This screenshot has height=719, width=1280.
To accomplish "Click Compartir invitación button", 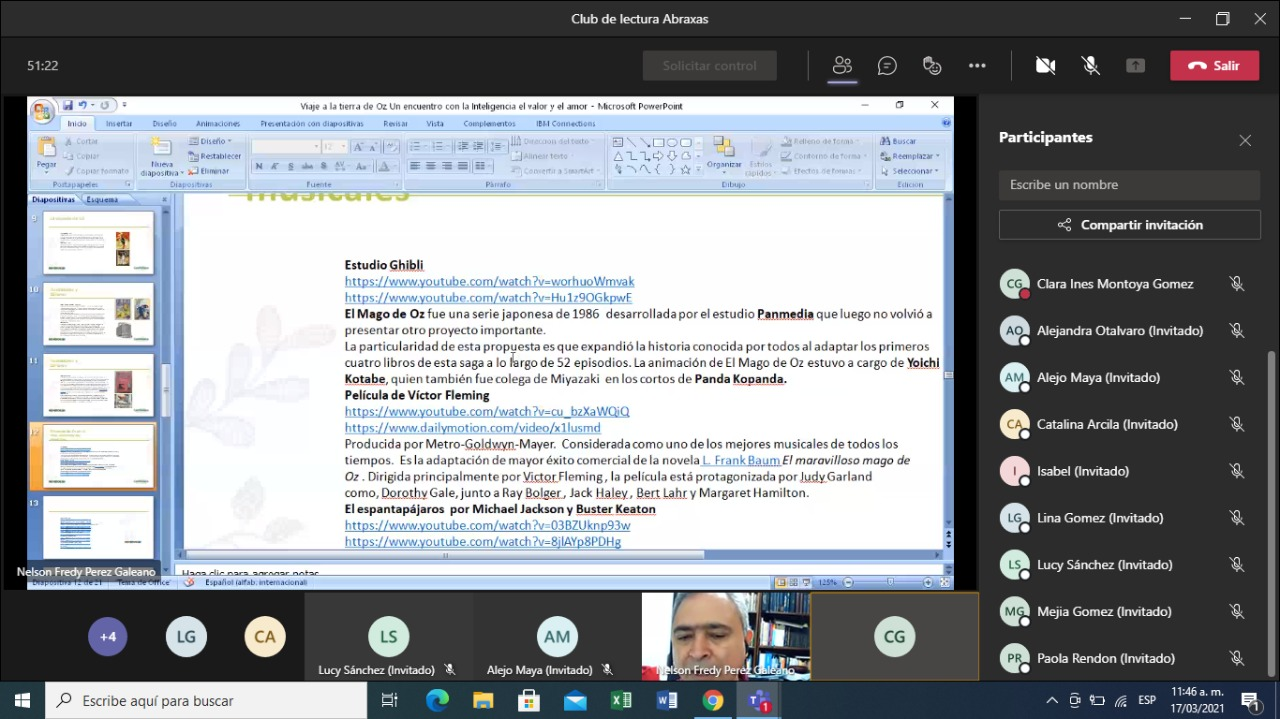I will pos(1129,225).
